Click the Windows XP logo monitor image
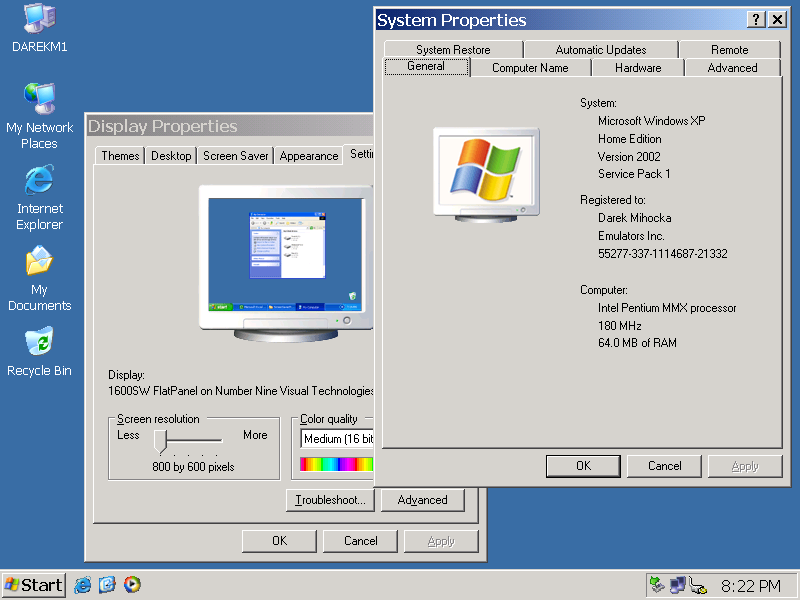800x600 pixels. click(x=486, y=175)
